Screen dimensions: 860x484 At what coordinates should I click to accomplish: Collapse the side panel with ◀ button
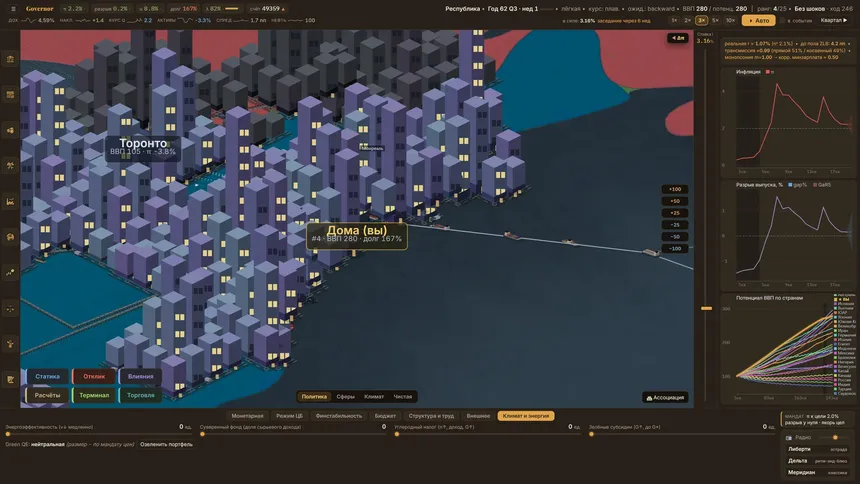pos(678,38)
